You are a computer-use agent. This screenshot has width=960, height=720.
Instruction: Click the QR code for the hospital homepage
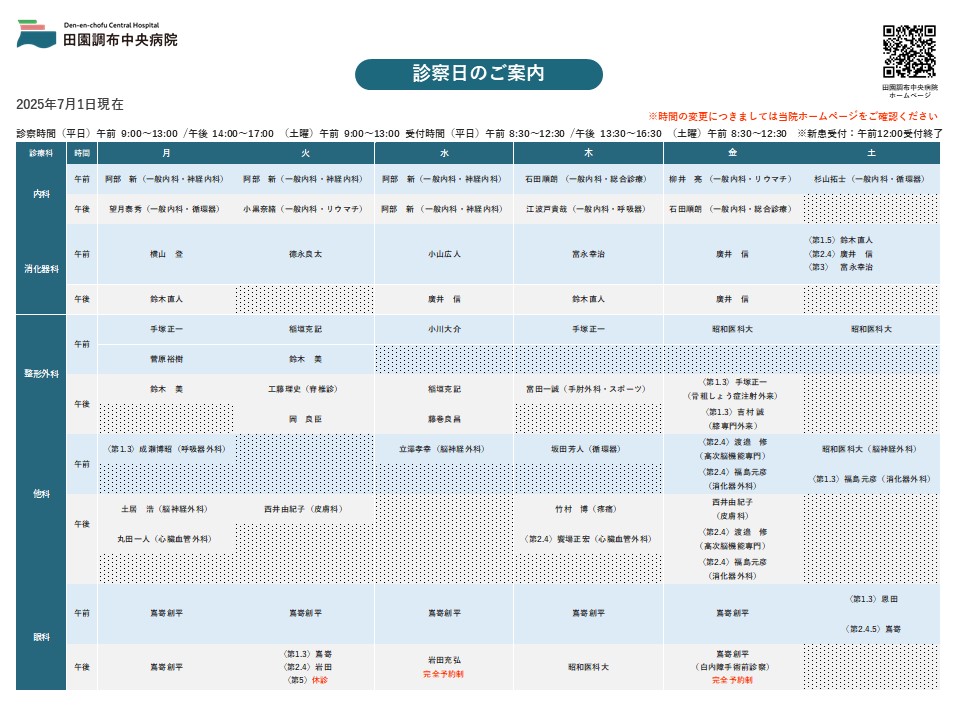point(909,51)
